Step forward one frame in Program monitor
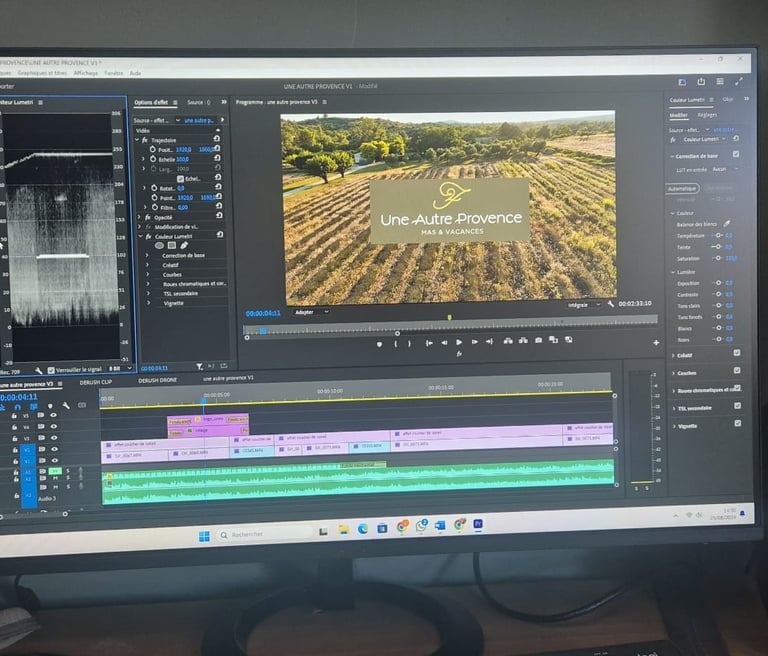The height and width of the screenshot is (656, 768). point(475,342)
